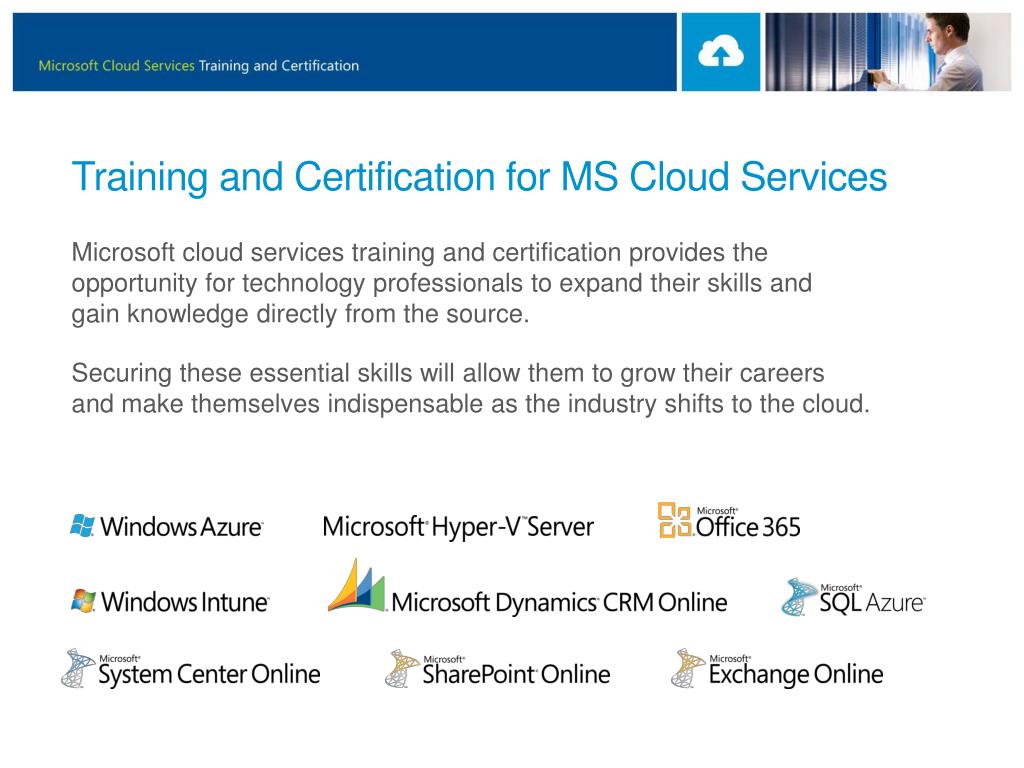This screenshot has width=1024, height=768.
Task: Click the Windows Intune flag logo
Action: pos(83,601)
